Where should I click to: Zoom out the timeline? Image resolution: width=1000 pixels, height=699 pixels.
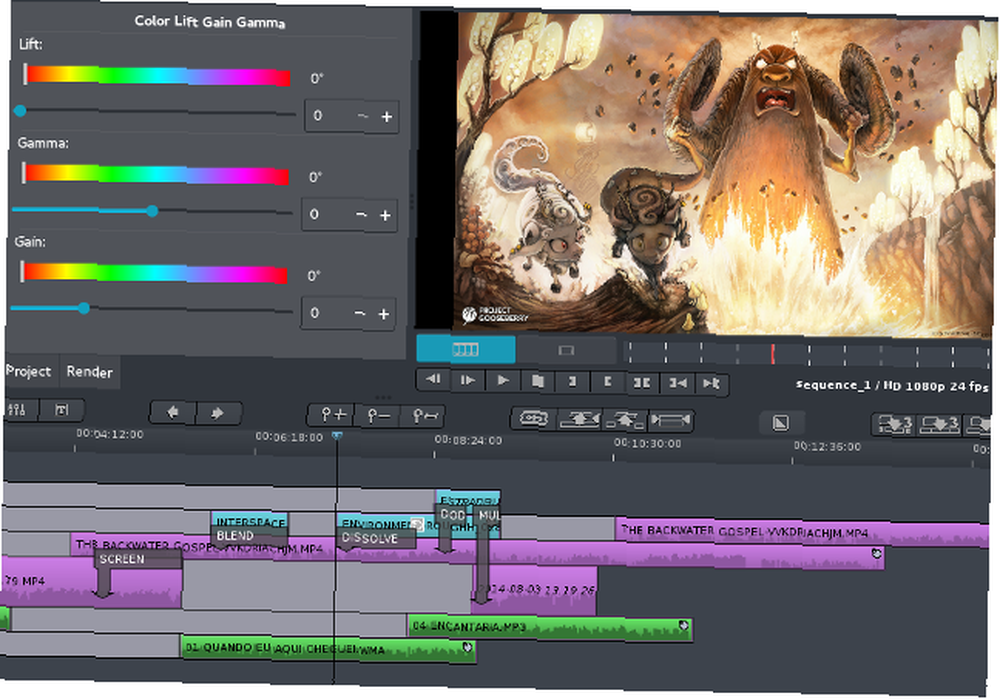(x=379, y=416)
